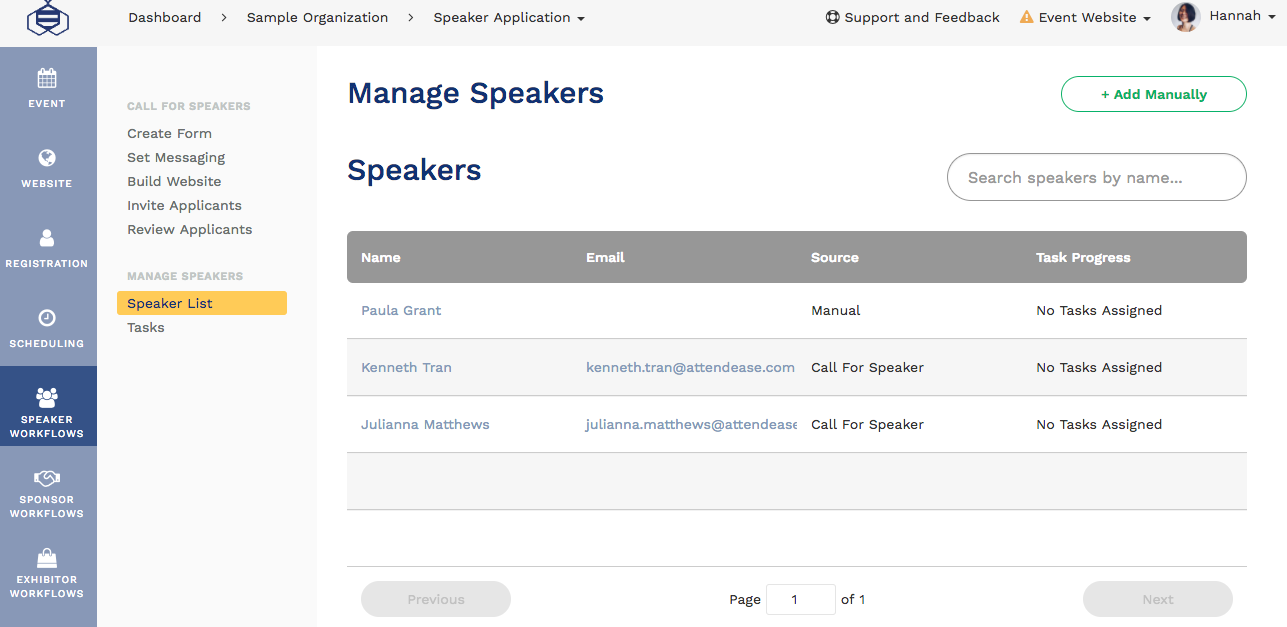Click Invite Applicants under Call For Speakers
1287x627 pixels.
tap(184, 205)
